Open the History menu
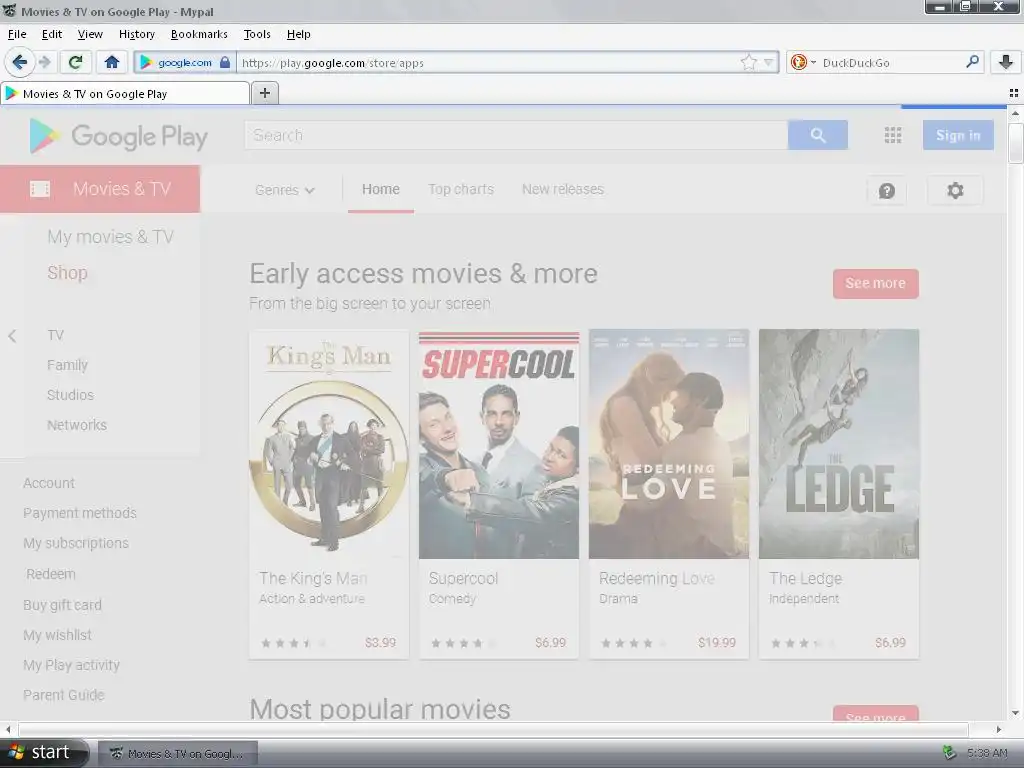Image resolution: width=1024 pixels, height=768 pixels. tap(136, 34)
